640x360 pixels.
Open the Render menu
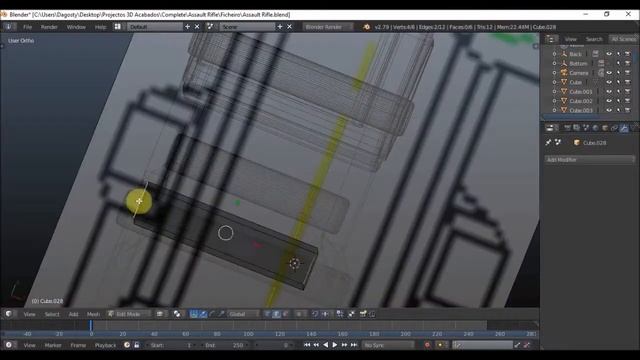(49, 27)
